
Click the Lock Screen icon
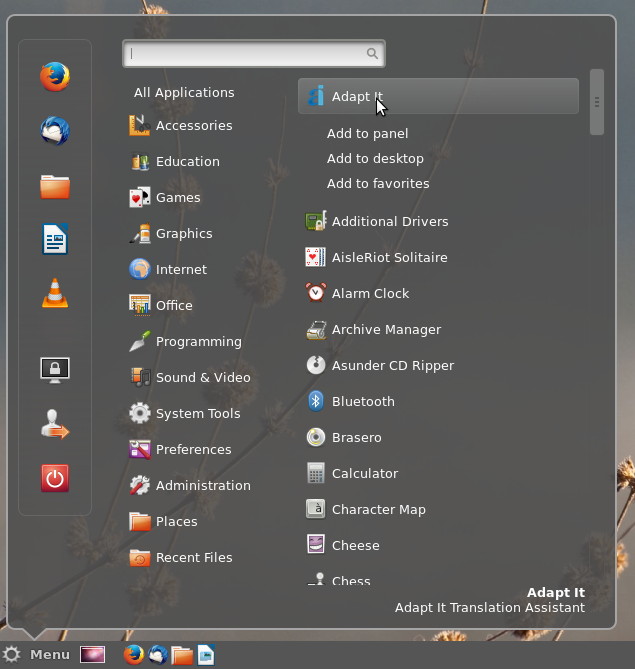pyautogui.click(x=55, y=370)
